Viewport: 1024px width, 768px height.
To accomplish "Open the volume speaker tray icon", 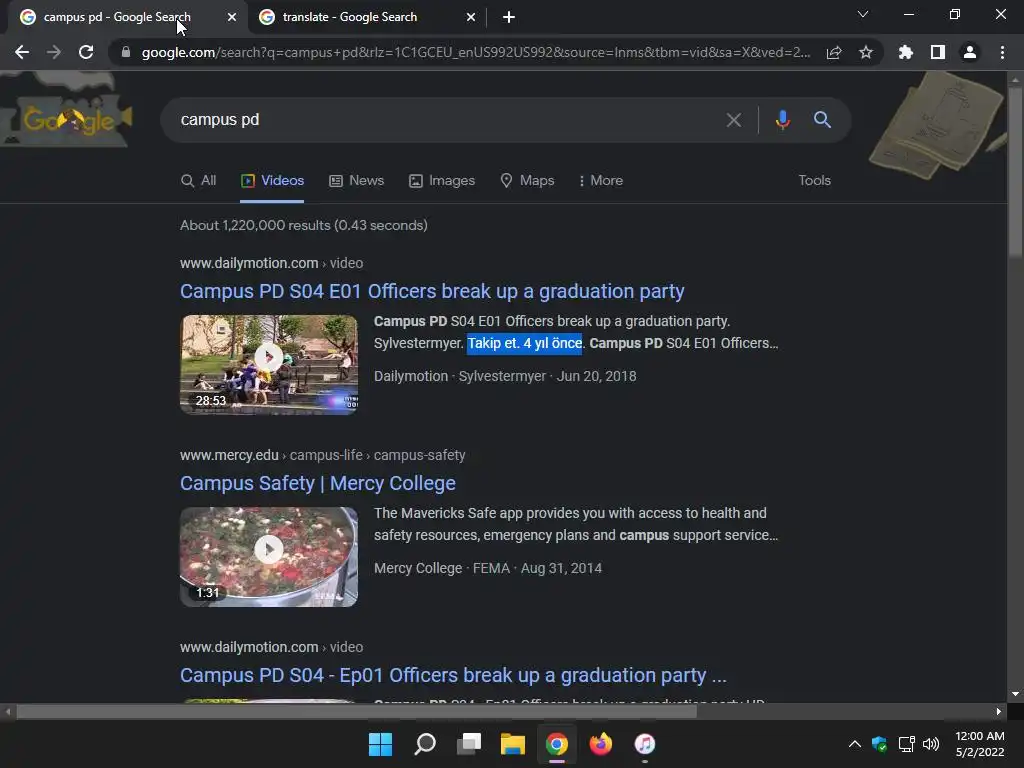I will [931, 744].
